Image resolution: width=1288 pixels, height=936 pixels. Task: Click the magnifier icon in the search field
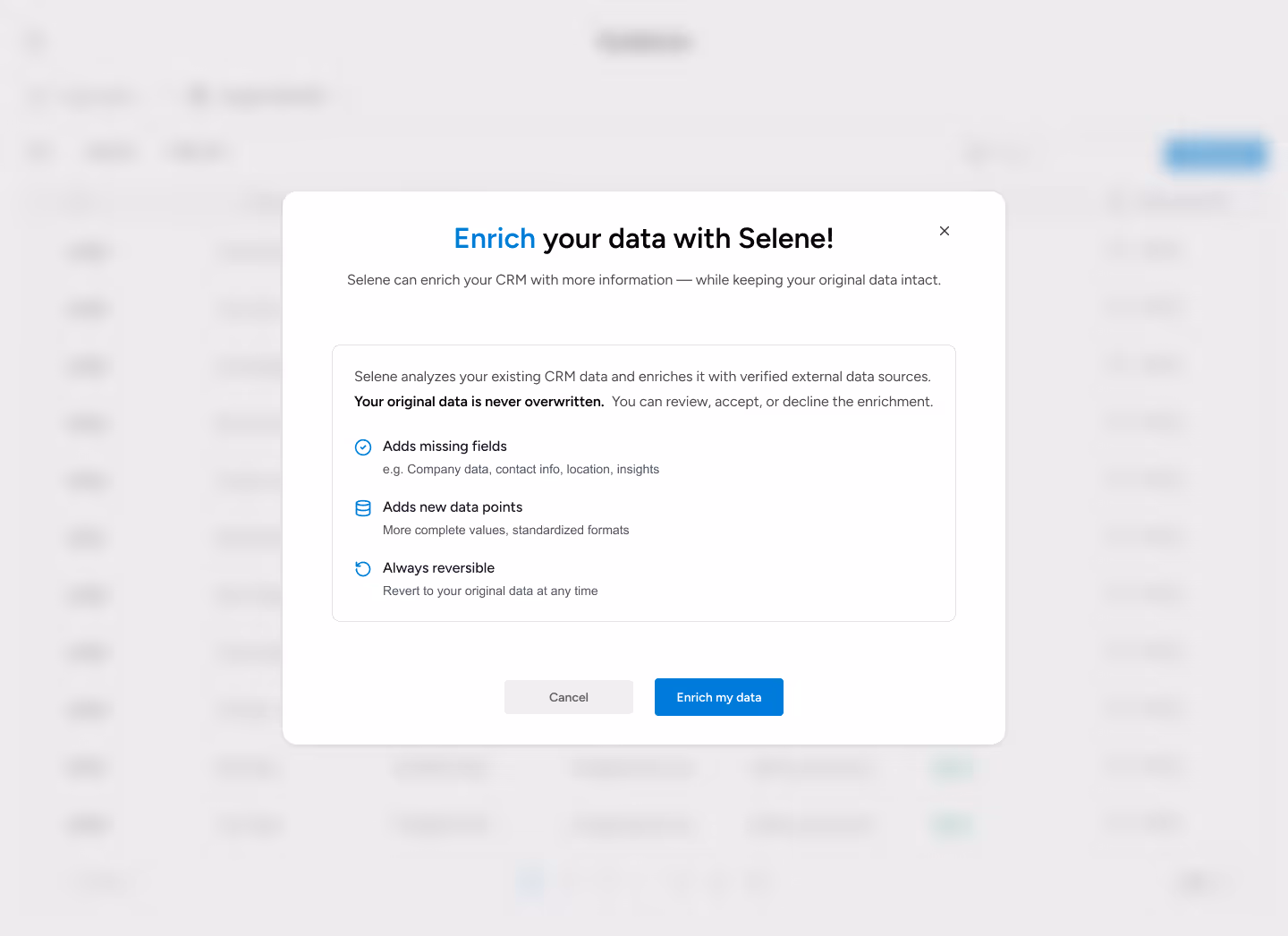pyautogui.click(x=975, y=152)
